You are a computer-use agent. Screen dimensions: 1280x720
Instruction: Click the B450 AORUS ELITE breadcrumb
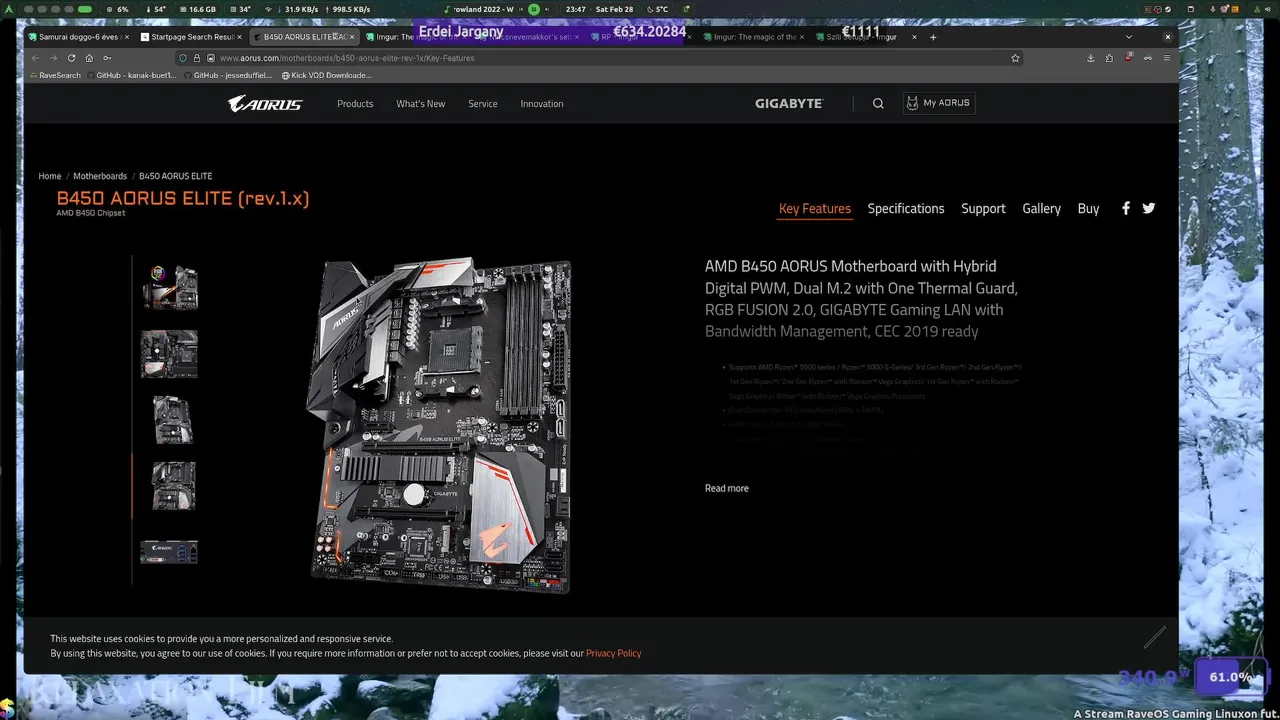point(176,176)
